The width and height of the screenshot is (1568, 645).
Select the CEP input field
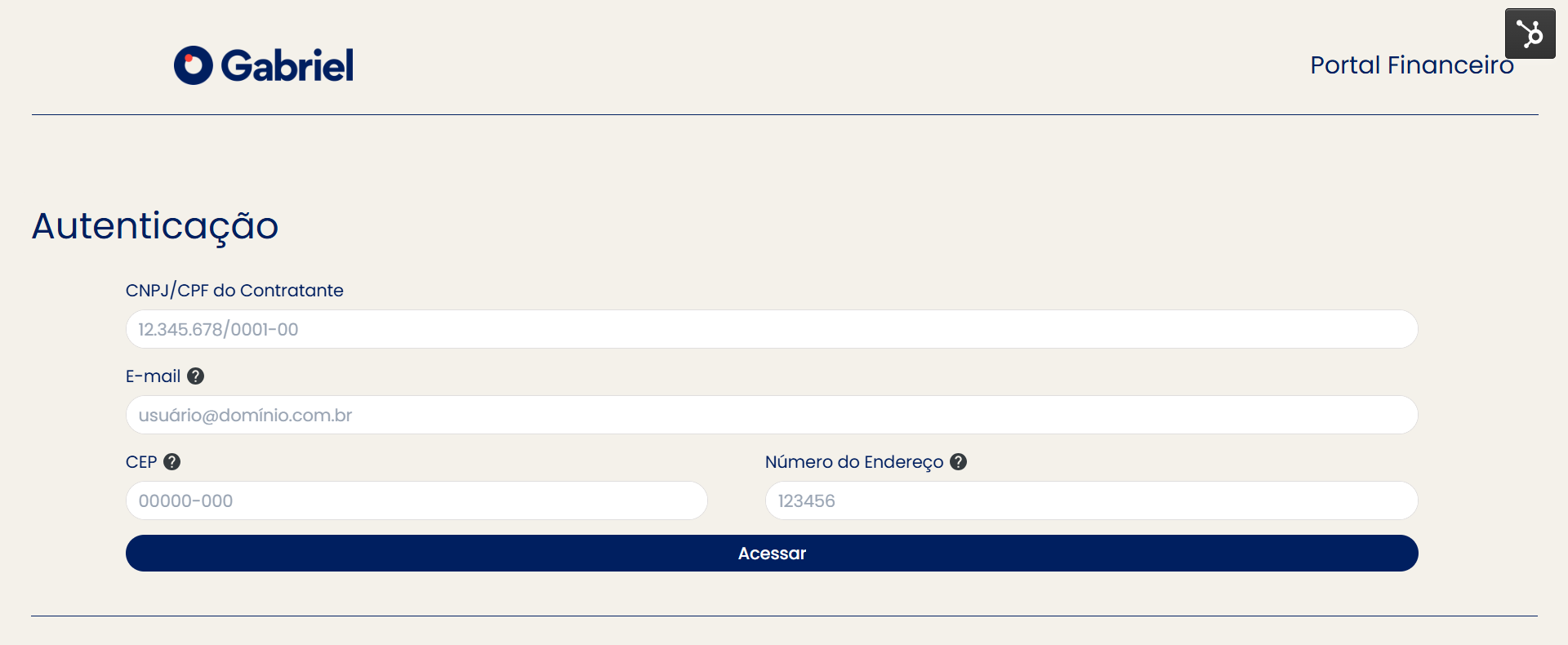point(416,500)
